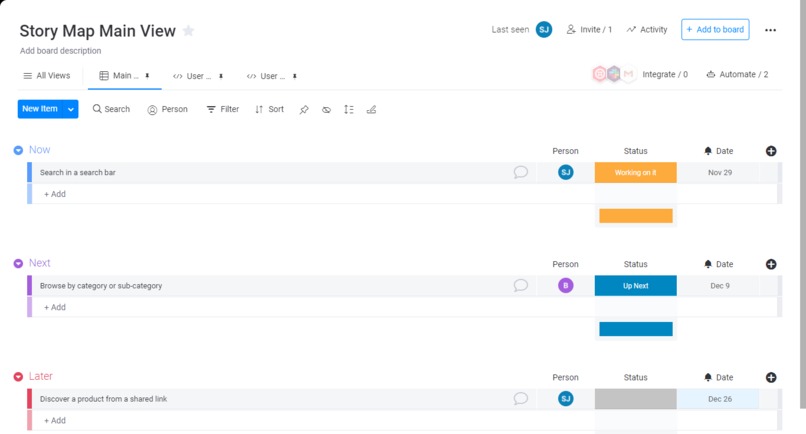Open conversation for Search in a search bar
806x434 pixels.
pyautogui.click(x=521, y=172)
